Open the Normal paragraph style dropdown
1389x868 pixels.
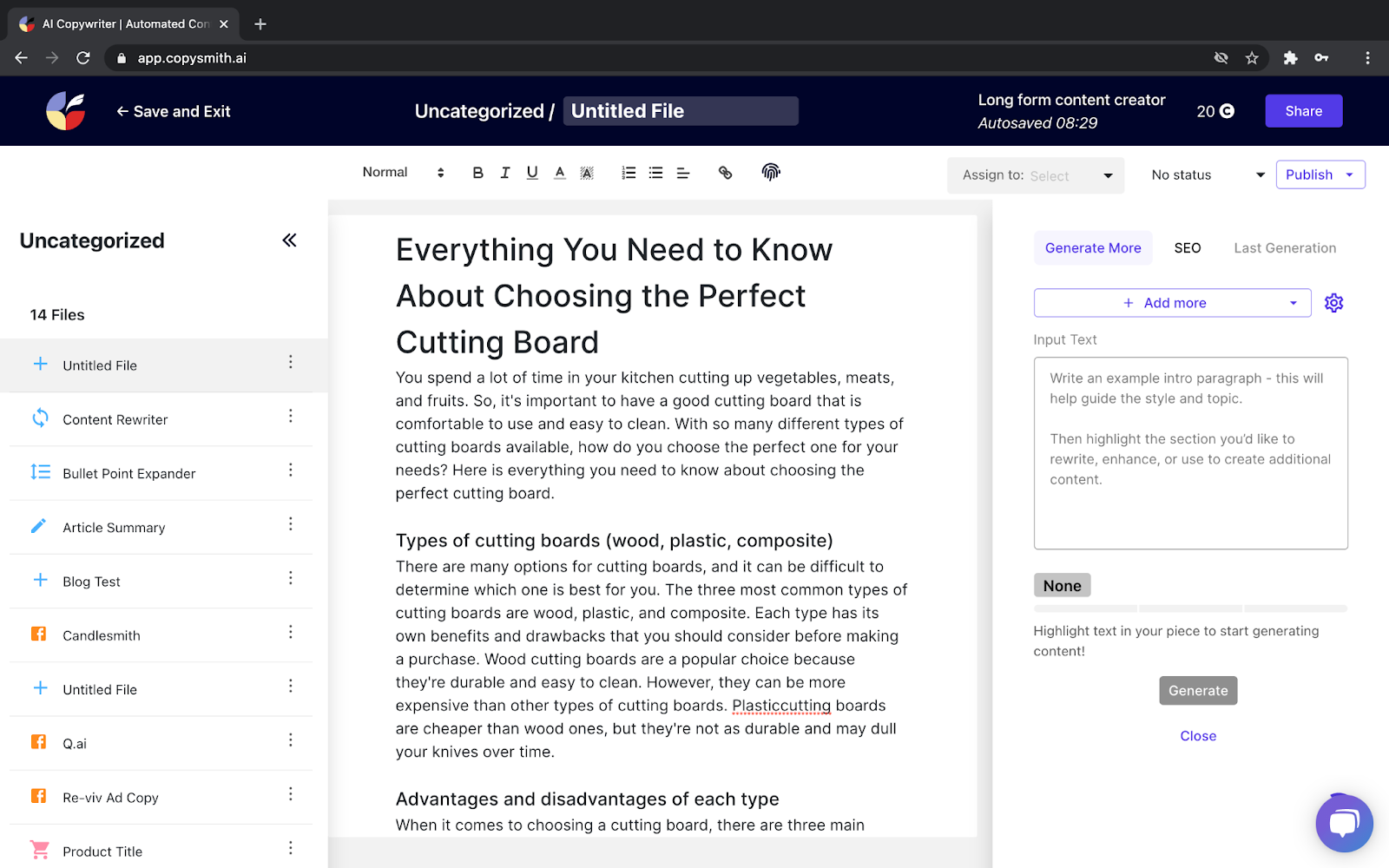(404, 173)
